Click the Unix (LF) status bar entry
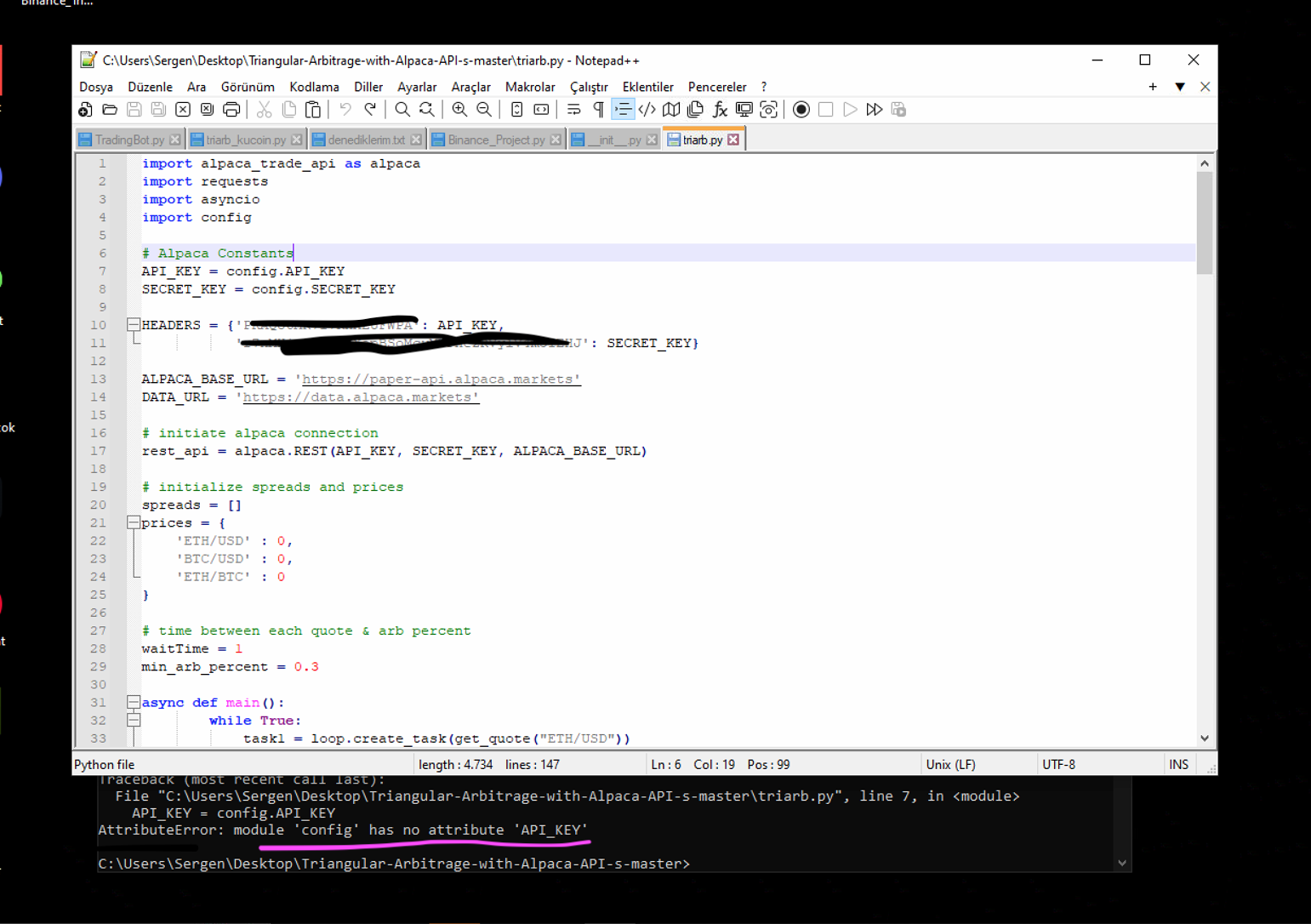The image size is (1311, 924). pyautogui.click(x=950, y=764)
